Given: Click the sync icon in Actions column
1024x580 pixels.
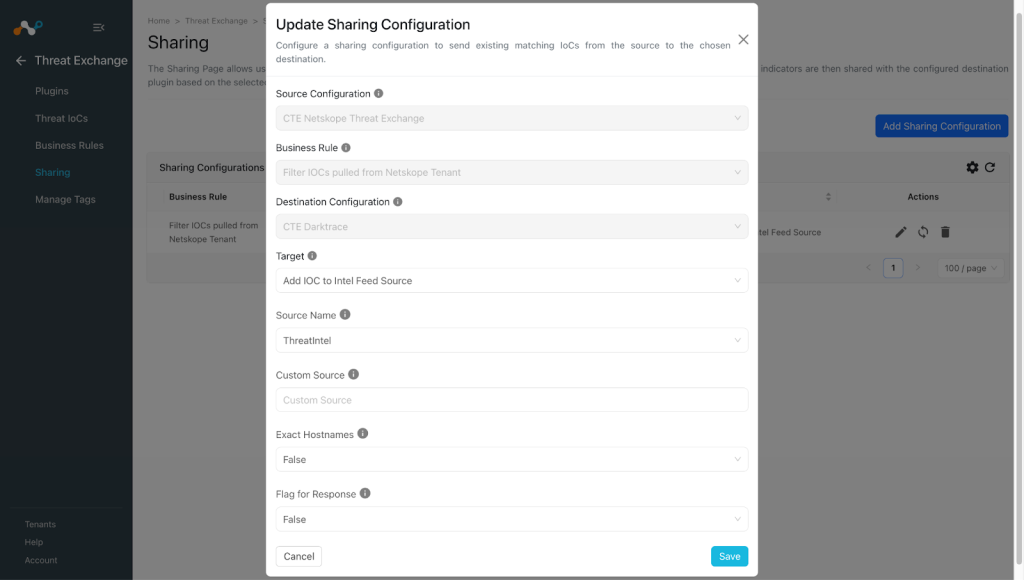Looking at the screenshot, I should [x=923, y=232].
